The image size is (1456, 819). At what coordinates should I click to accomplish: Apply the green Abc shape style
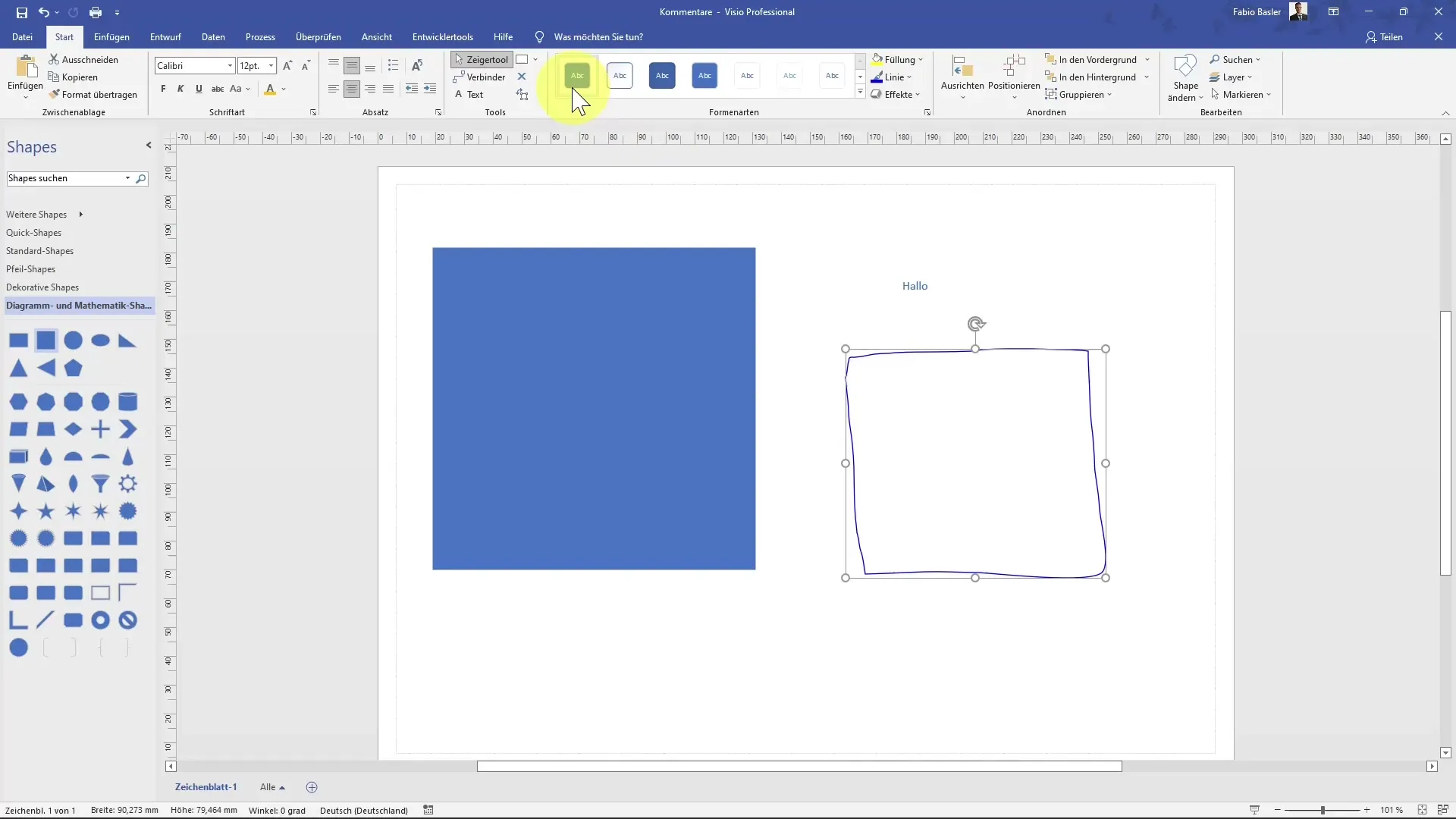pyautogui.click(x=577, y=75)
